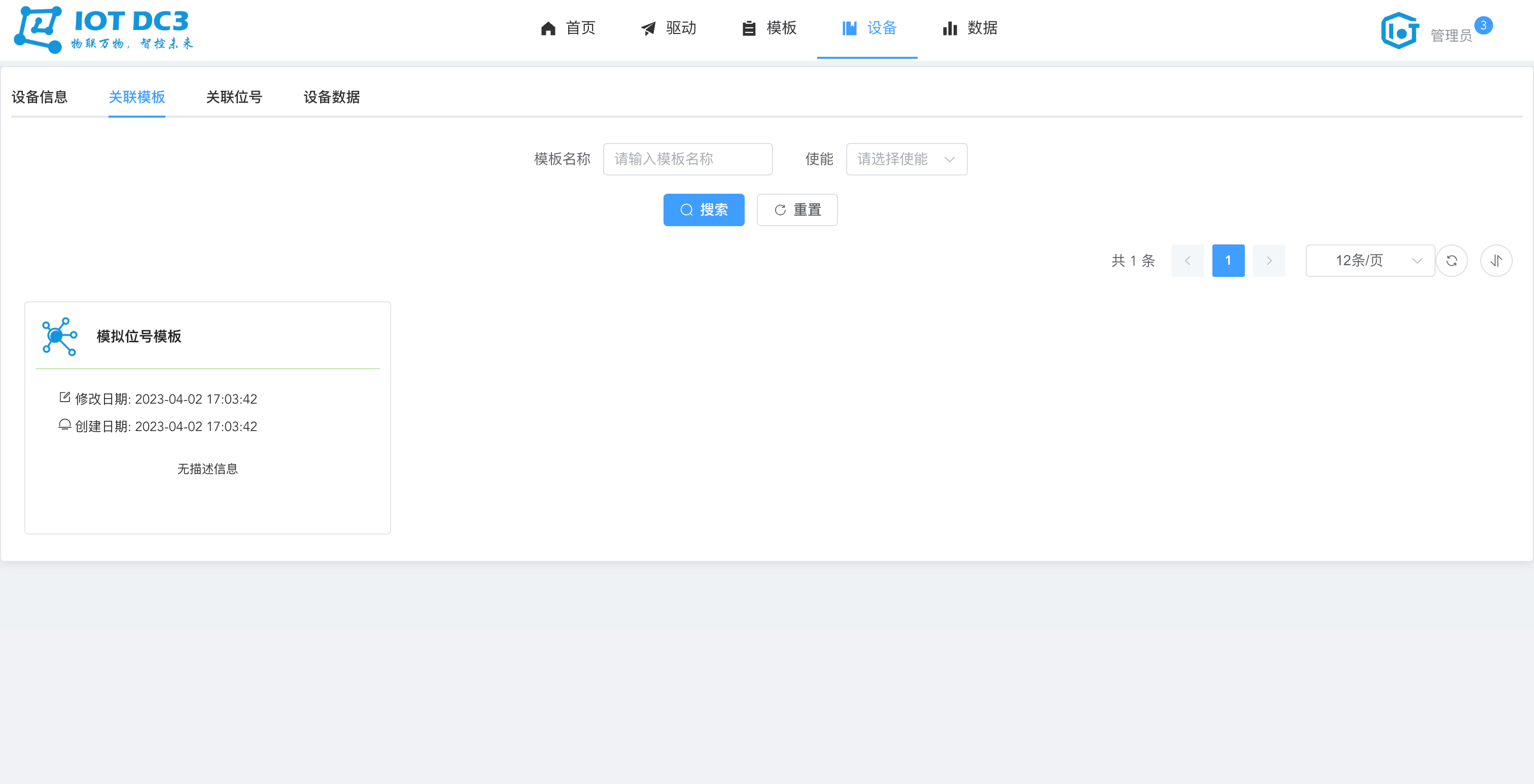The width and height of the screenshot is (1534, 784).
Task: Click the bar-chart icon for 数据
Action: (949, 28)
